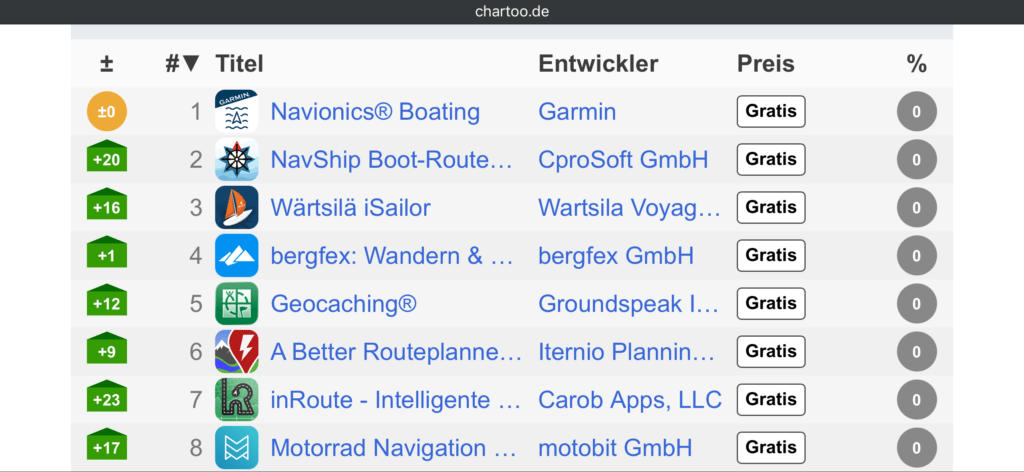Sort by the percent column header
This screenshot has width=1024, height=472.
coord(916,64)
